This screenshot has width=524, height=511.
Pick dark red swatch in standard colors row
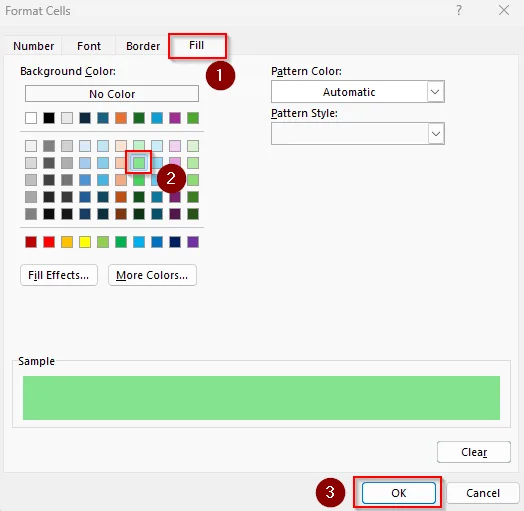click(x=31, y=242)
